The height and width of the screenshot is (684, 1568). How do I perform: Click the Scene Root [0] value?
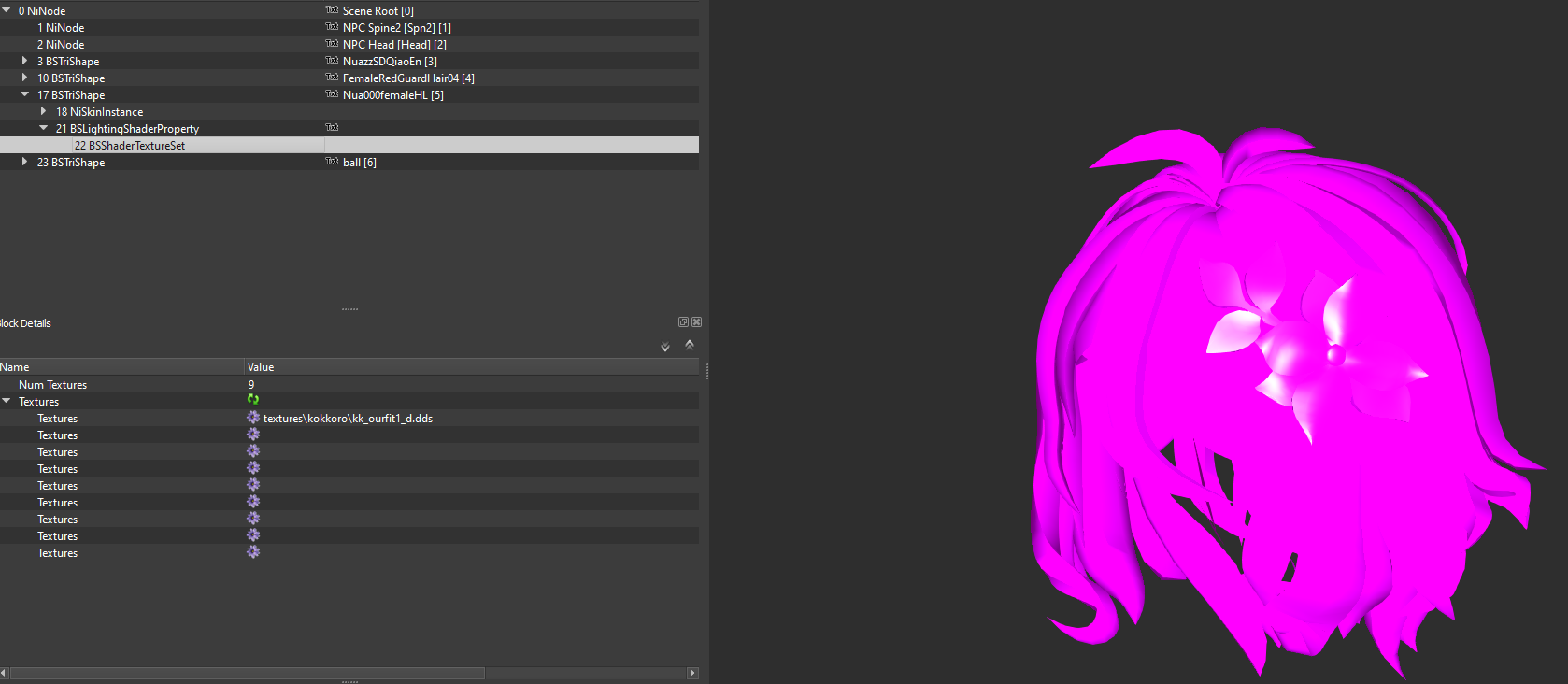378,11
